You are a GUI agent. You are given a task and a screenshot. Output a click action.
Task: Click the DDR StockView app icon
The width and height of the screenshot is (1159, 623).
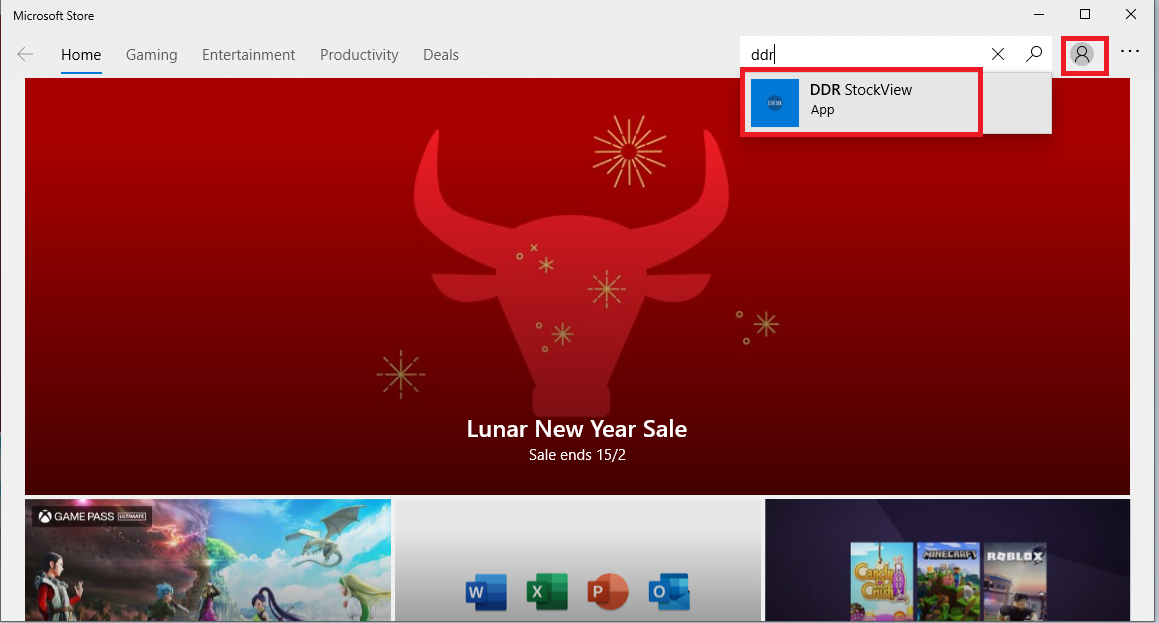point(775,103)
